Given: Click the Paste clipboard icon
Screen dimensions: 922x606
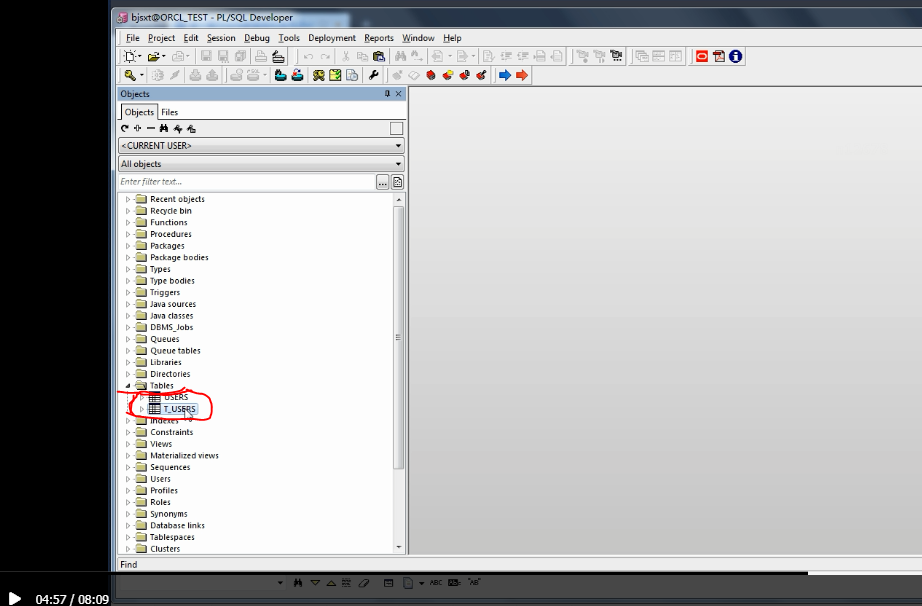Looking at the screenshot, I should (x=379, y=56).
